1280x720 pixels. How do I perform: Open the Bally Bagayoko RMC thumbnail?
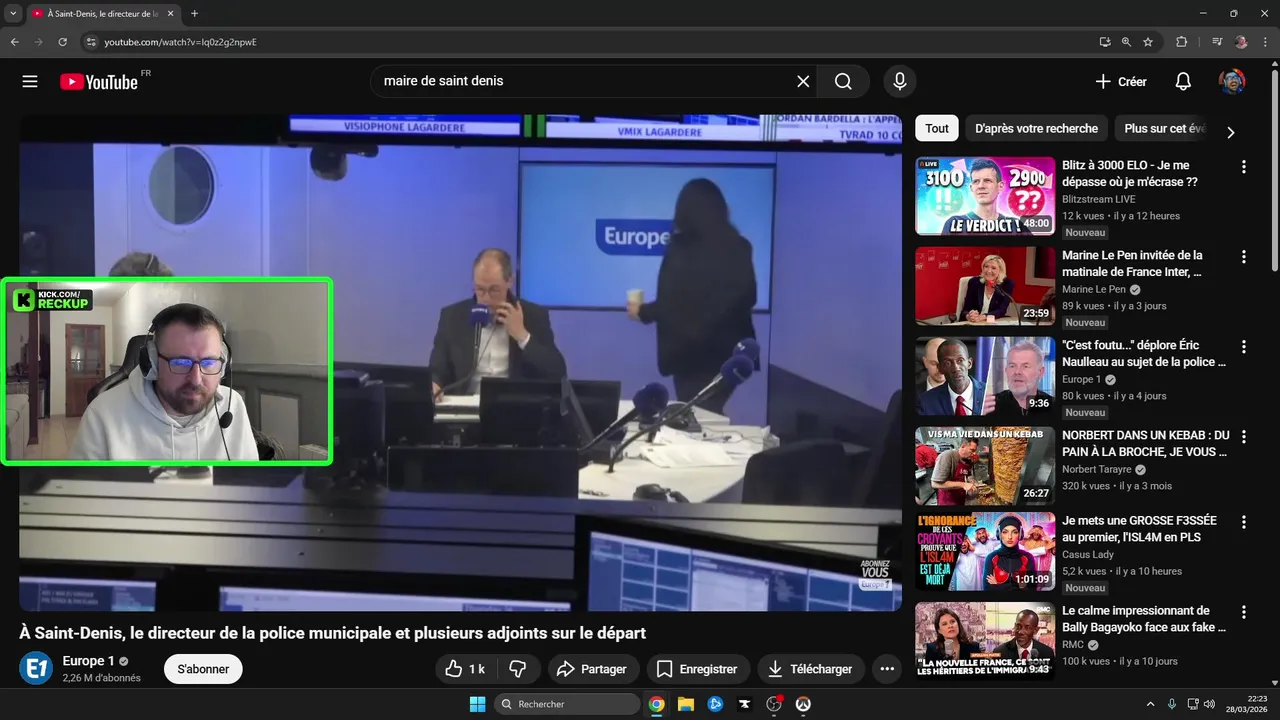click(x=985, y=641)
